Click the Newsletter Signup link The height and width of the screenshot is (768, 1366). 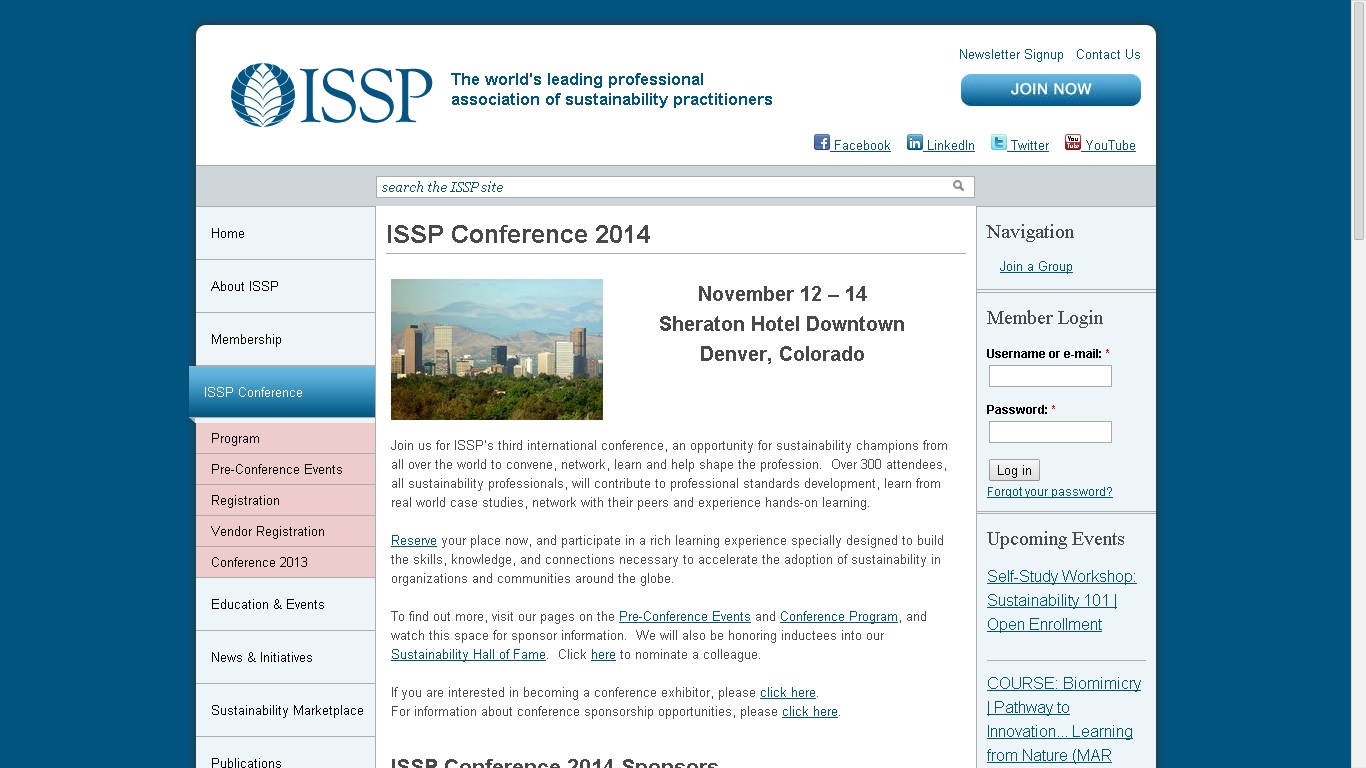click(x=1011, y=55)
